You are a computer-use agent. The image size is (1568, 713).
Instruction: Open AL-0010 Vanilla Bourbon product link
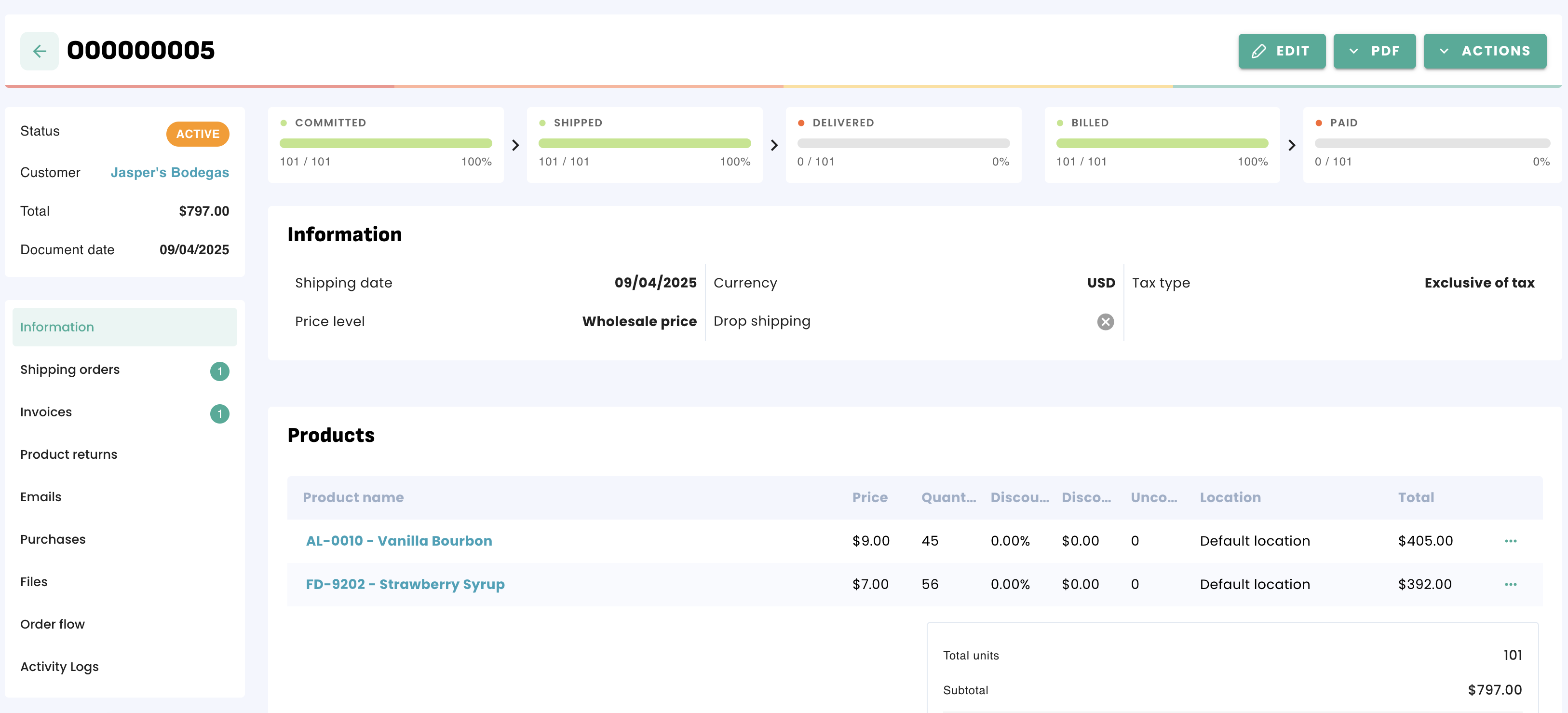point(399,541)
